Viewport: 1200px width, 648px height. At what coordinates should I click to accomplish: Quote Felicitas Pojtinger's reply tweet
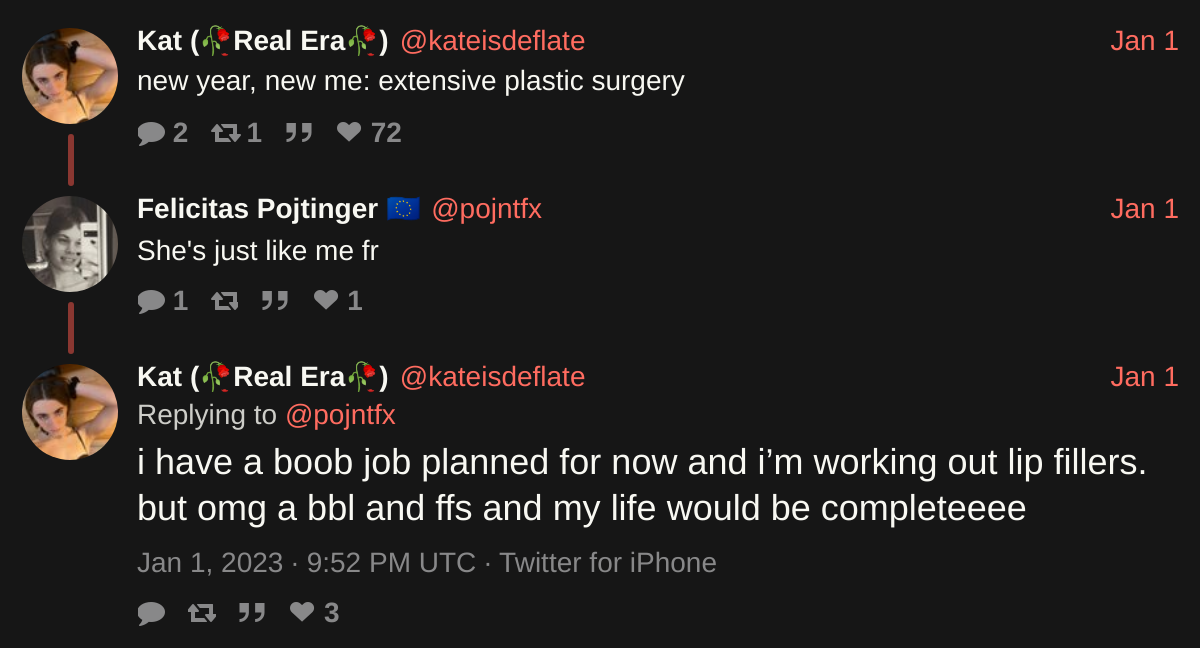point(275,301)
